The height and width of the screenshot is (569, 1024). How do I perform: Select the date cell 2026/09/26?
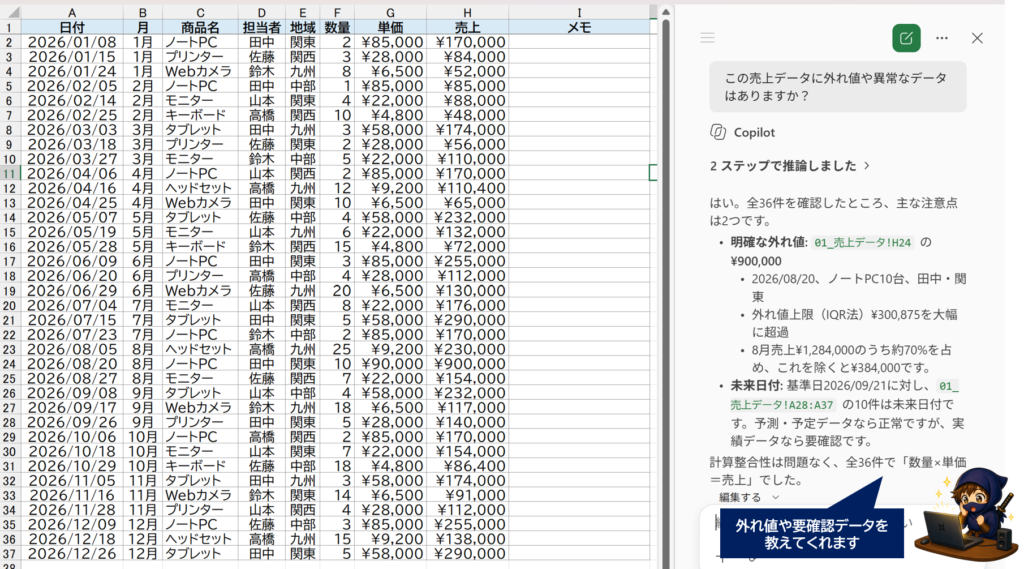point(72,422)
